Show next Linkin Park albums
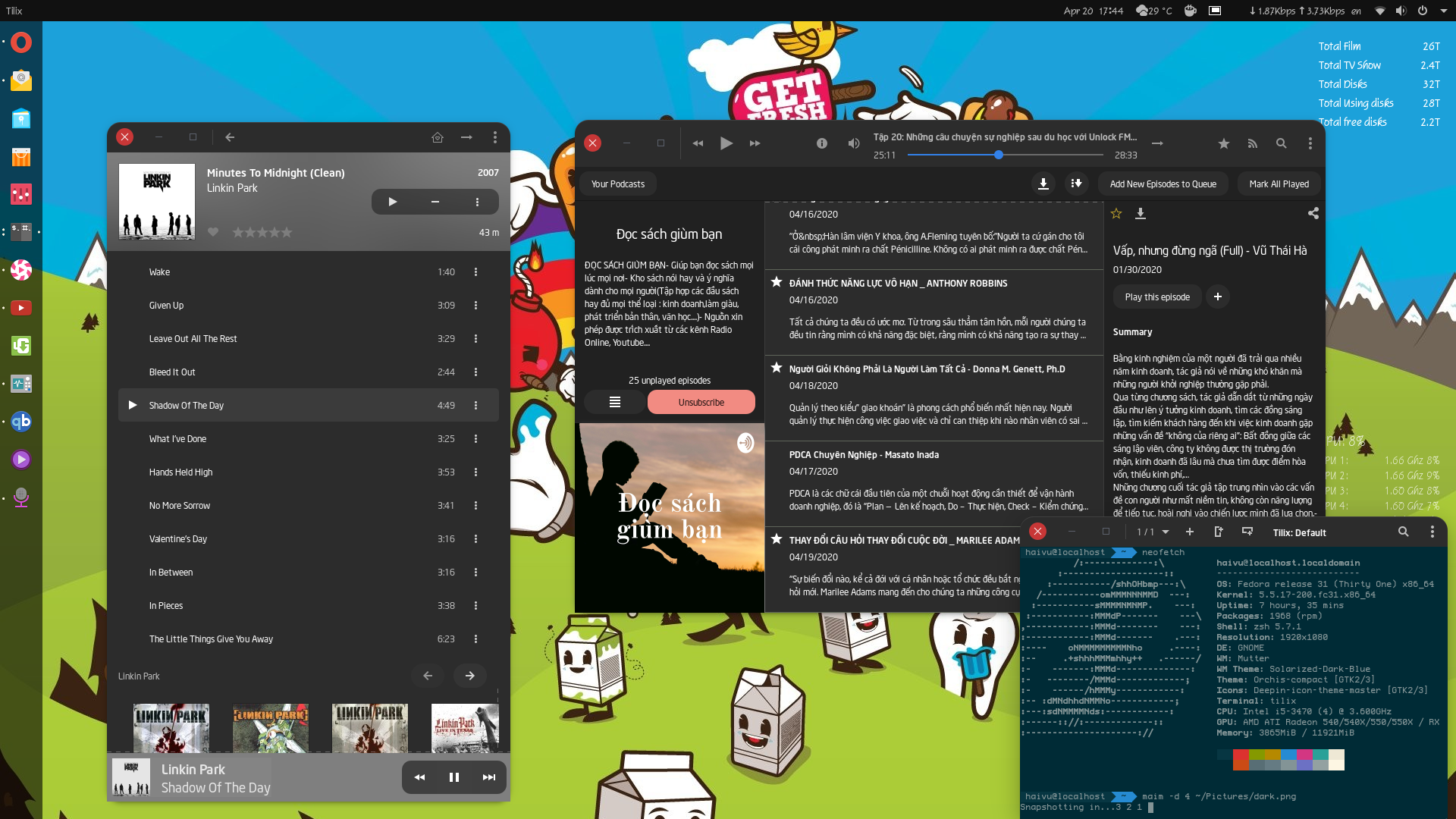 pos(470,676)
